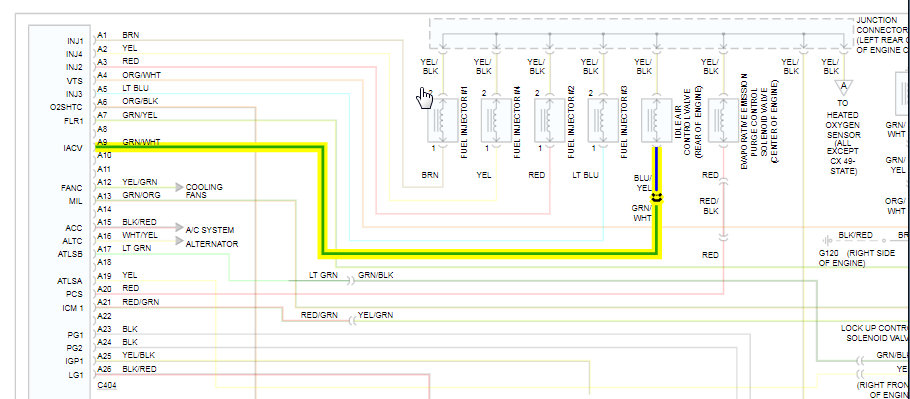The height and width of the screenshot is (399, 910).
Task: Click the Fuel Injector #2 coil symbol
Action: point(550,121)
